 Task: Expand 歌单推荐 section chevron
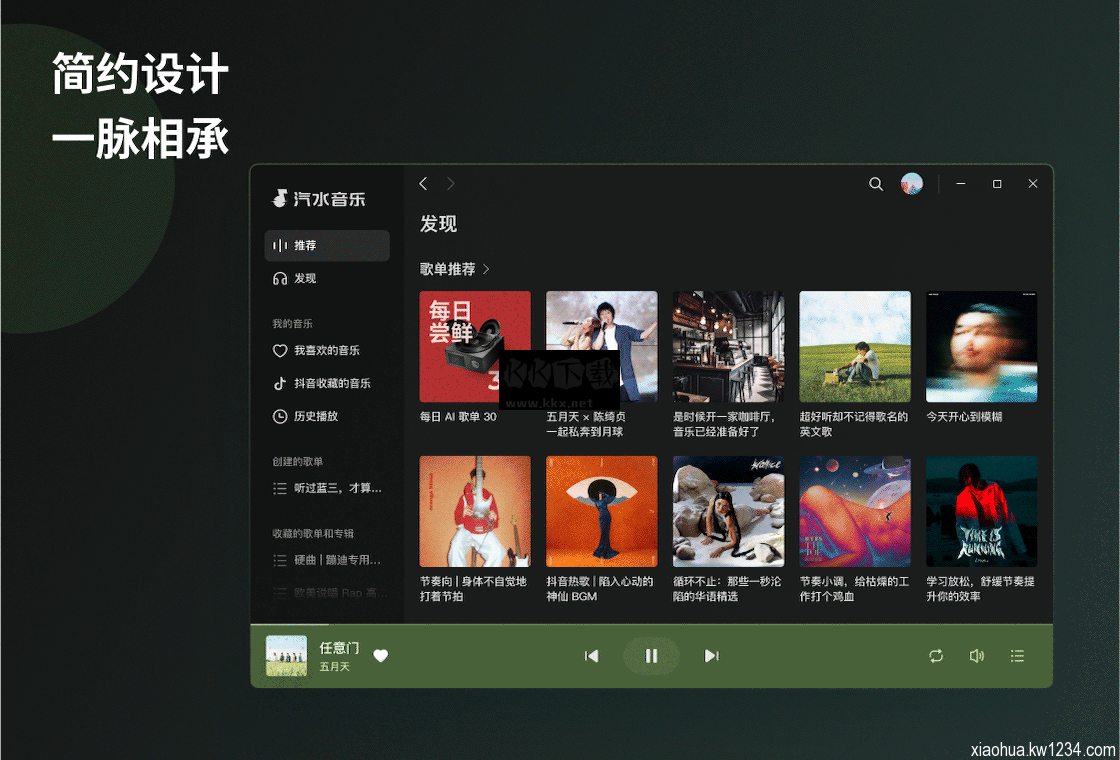coord(487,269)
